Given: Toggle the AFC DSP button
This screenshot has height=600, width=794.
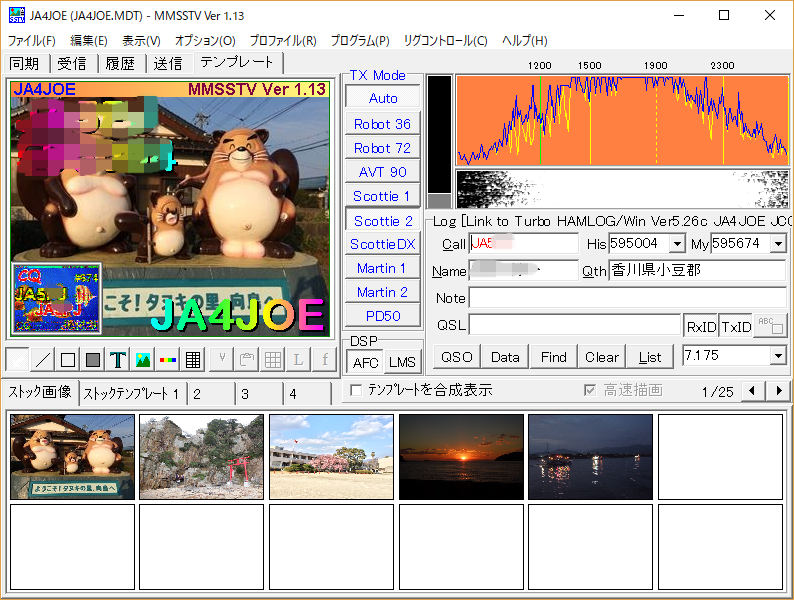Looking at the screenshot, I should pos(365,362).
